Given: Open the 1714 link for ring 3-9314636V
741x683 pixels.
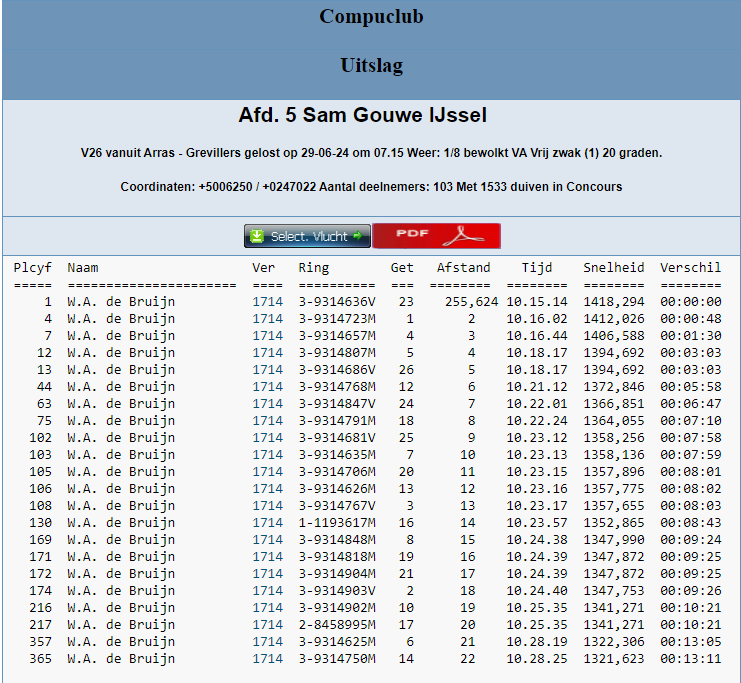Looking at the screenshot, I should 267,301.
